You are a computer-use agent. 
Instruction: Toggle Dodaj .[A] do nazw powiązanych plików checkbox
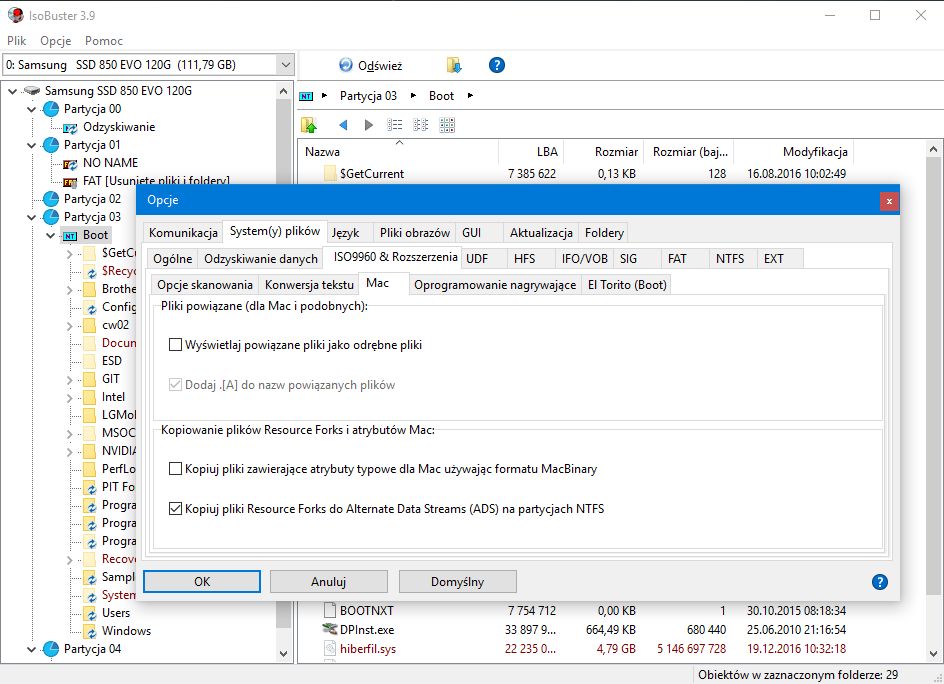tap(175, 385)
